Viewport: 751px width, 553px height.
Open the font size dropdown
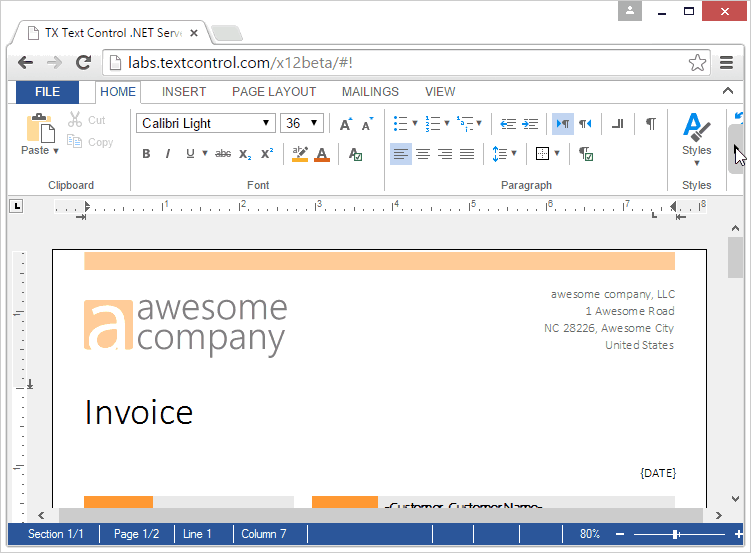pyautogui.click(x=302, y=123)
